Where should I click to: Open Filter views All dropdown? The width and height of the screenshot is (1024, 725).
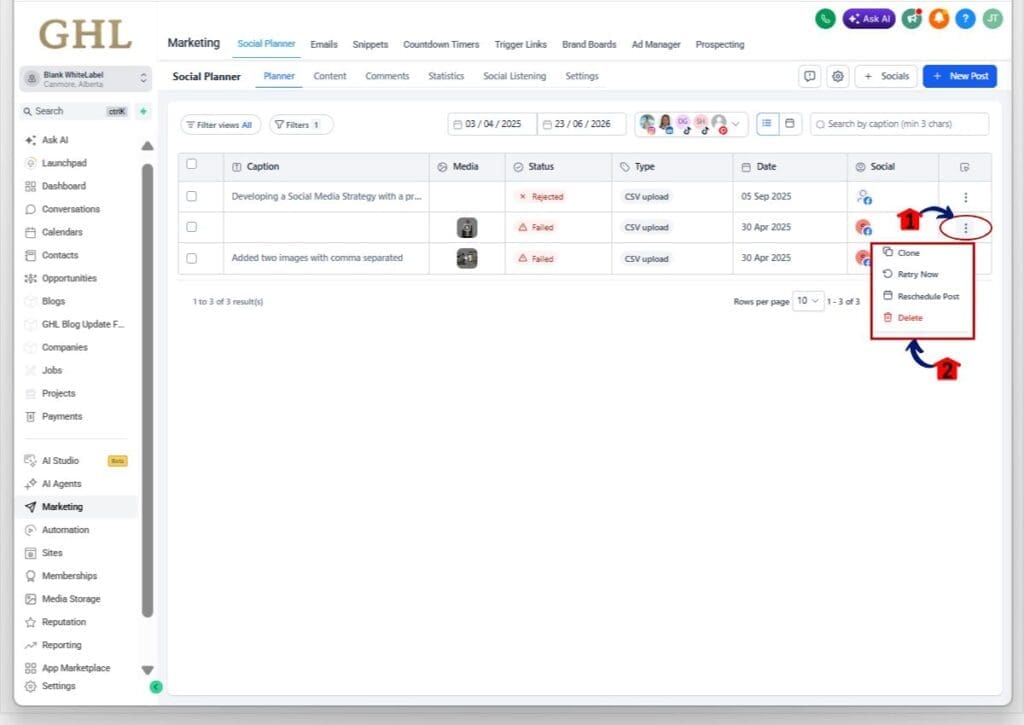(220, 125)
